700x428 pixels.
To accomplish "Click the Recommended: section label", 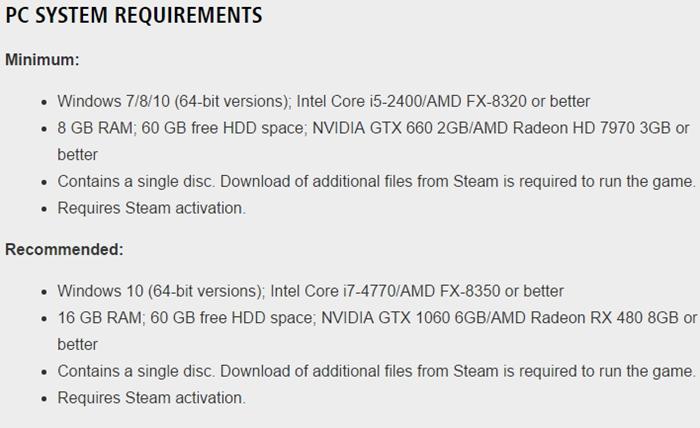I will coord(64,249).
